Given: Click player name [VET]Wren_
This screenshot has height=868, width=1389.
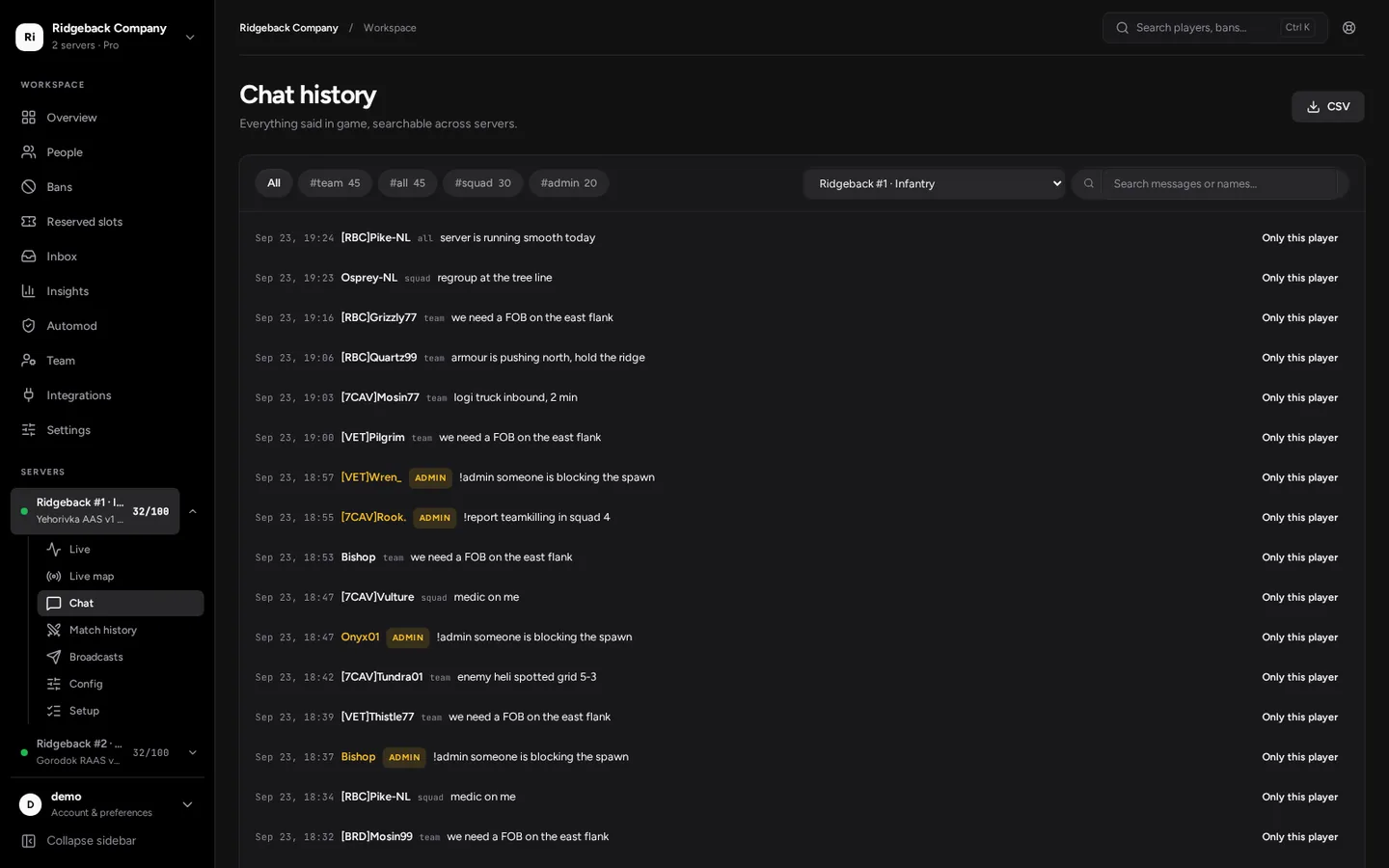Looking at the screenshot, I should [x=371, y=477].
